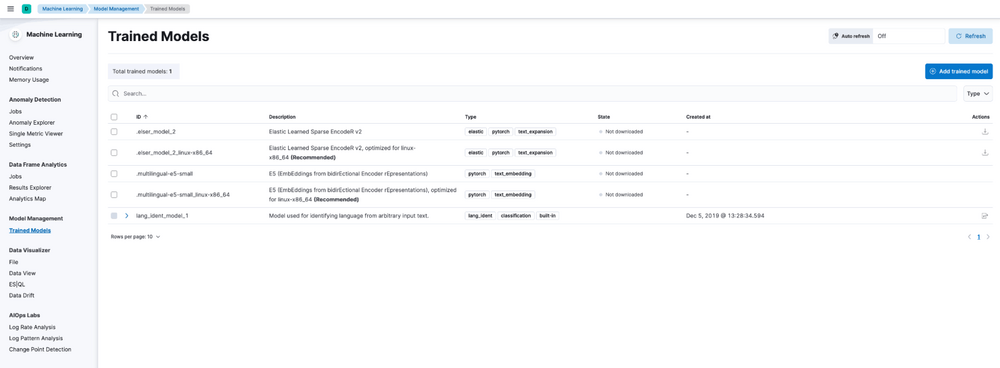The height and width of the screenshot is (368, 1000).
Task: Open File data visualizer
Action: [13, 262]
